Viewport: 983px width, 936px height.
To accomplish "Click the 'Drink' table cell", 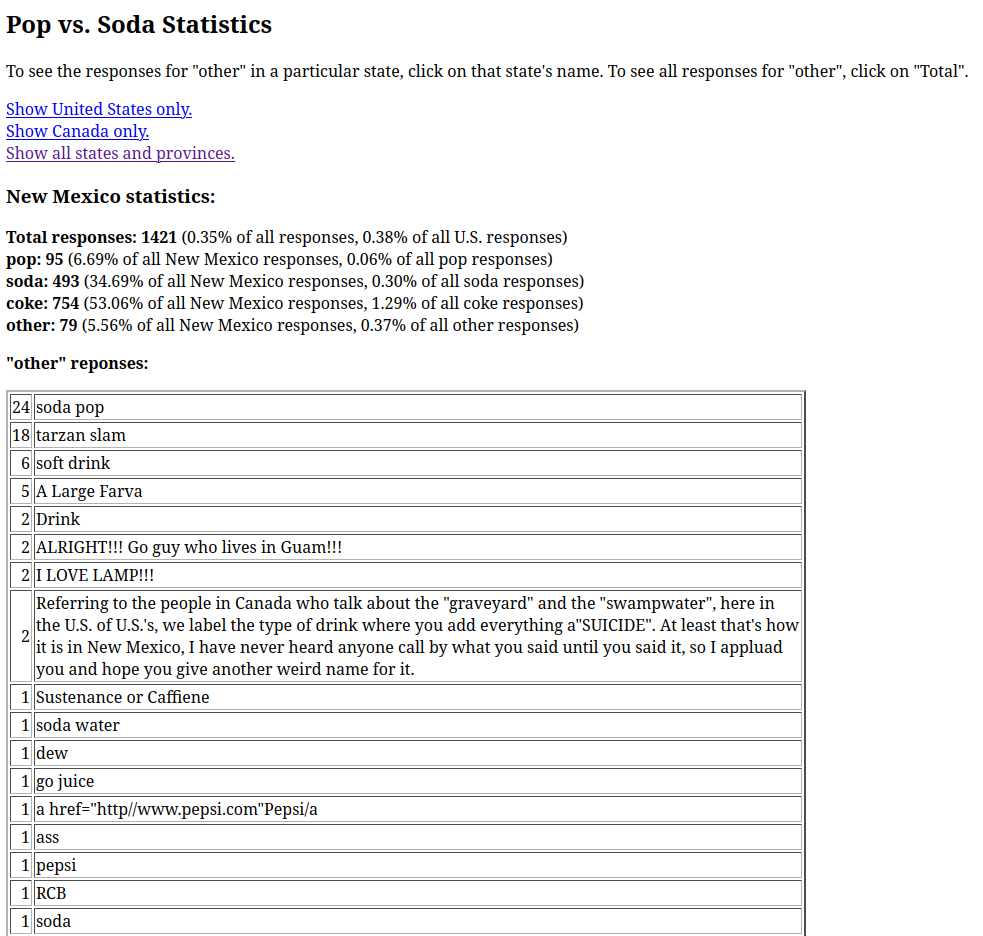I will pos(418,519).
